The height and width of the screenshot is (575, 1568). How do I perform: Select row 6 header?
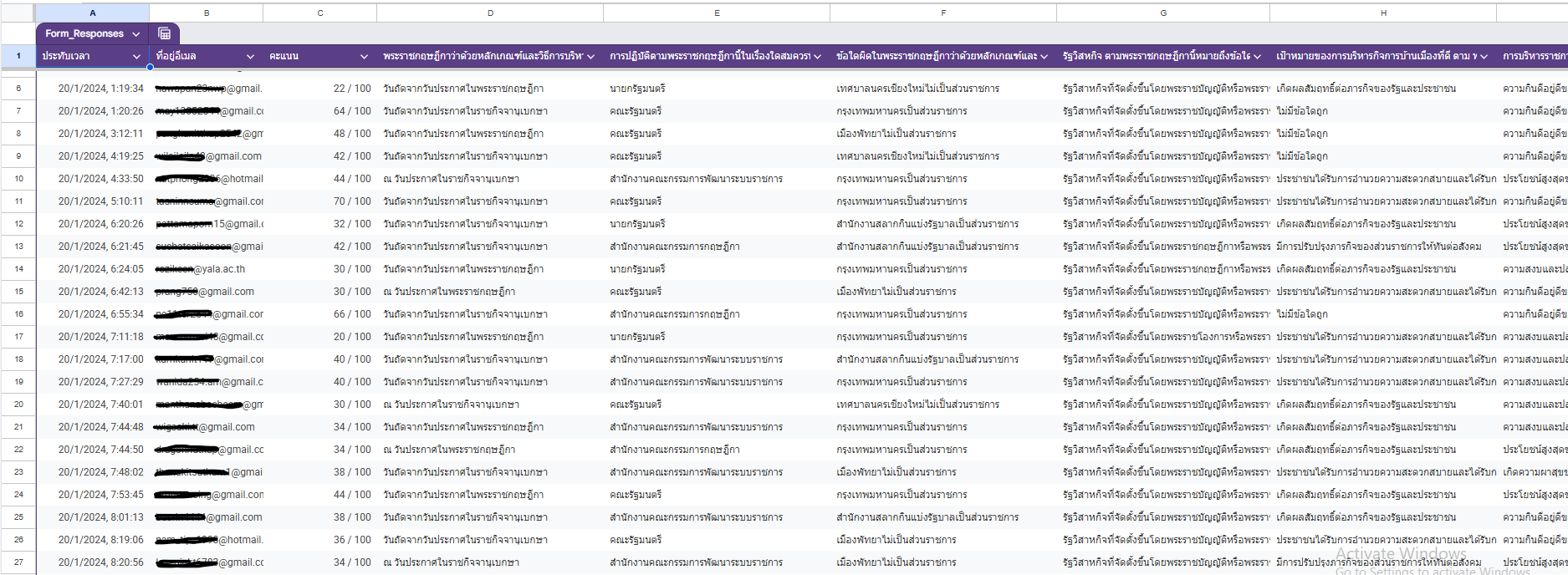coord(18,88)
